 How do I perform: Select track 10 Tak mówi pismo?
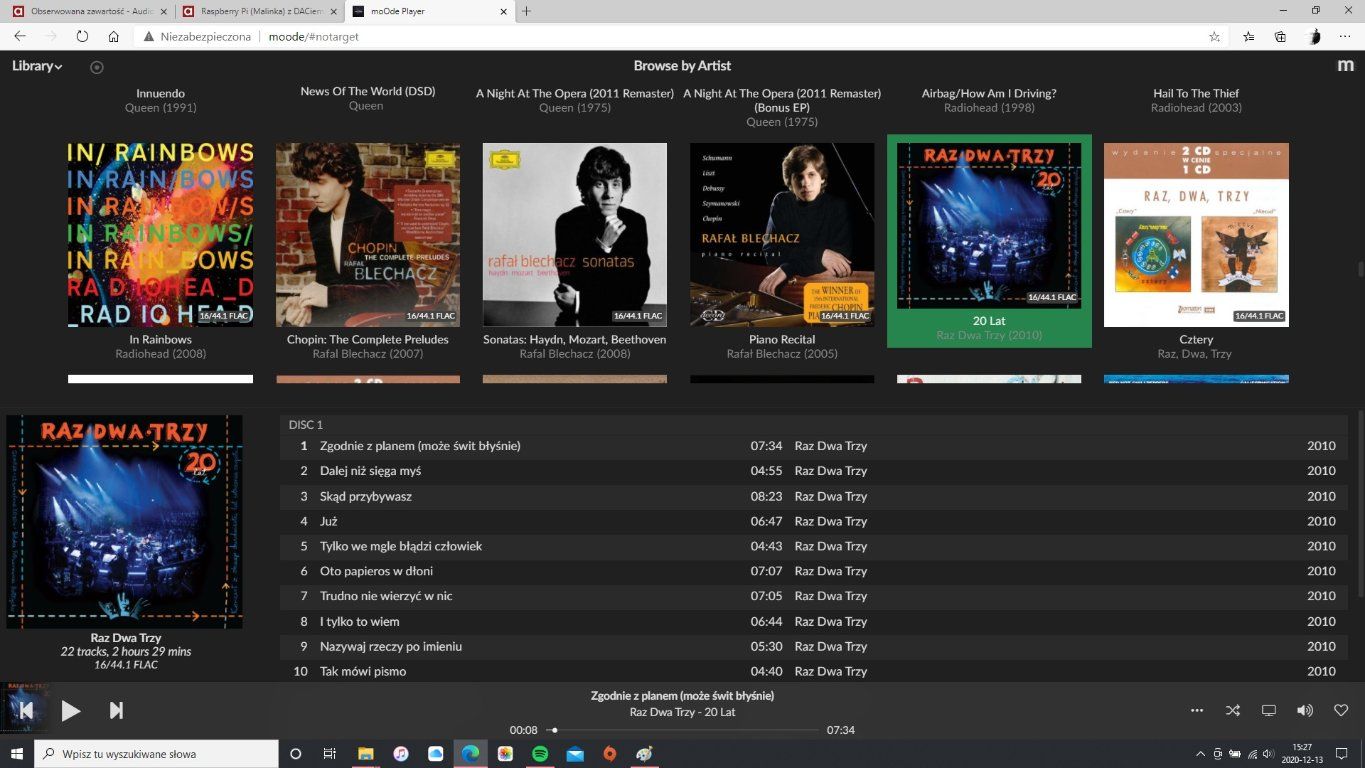813,671
